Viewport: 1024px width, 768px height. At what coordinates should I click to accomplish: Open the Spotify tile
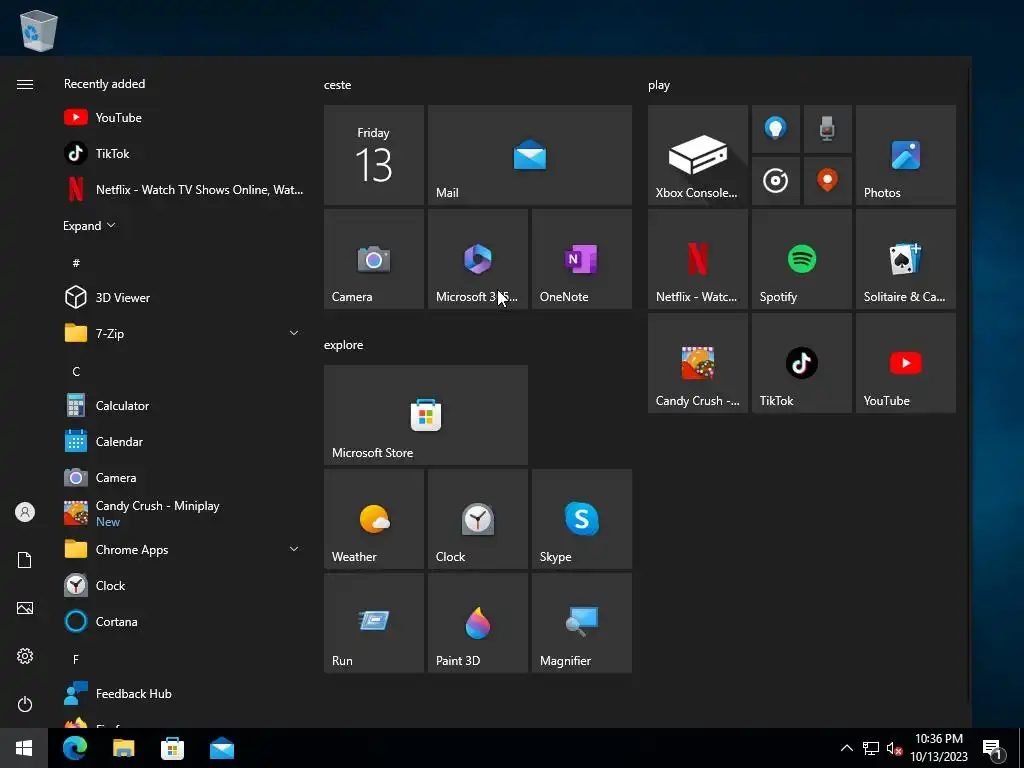pos(802,259)
